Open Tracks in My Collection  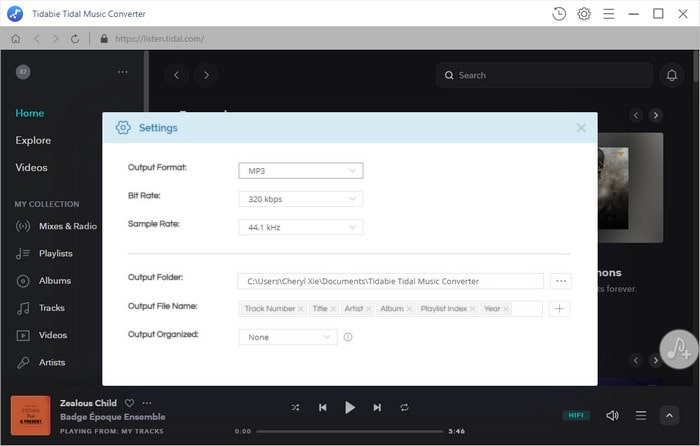[41, 308]
